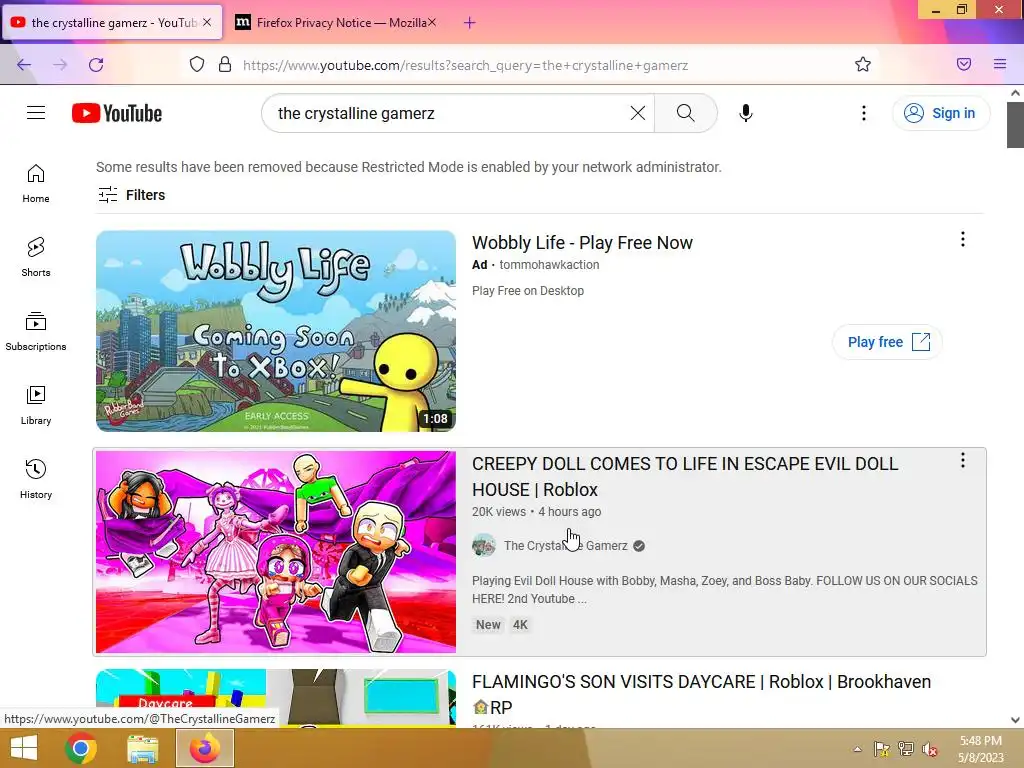Click the network tray icon
Viewport: 1024px width, 768px height.
(x=905, y=749)
